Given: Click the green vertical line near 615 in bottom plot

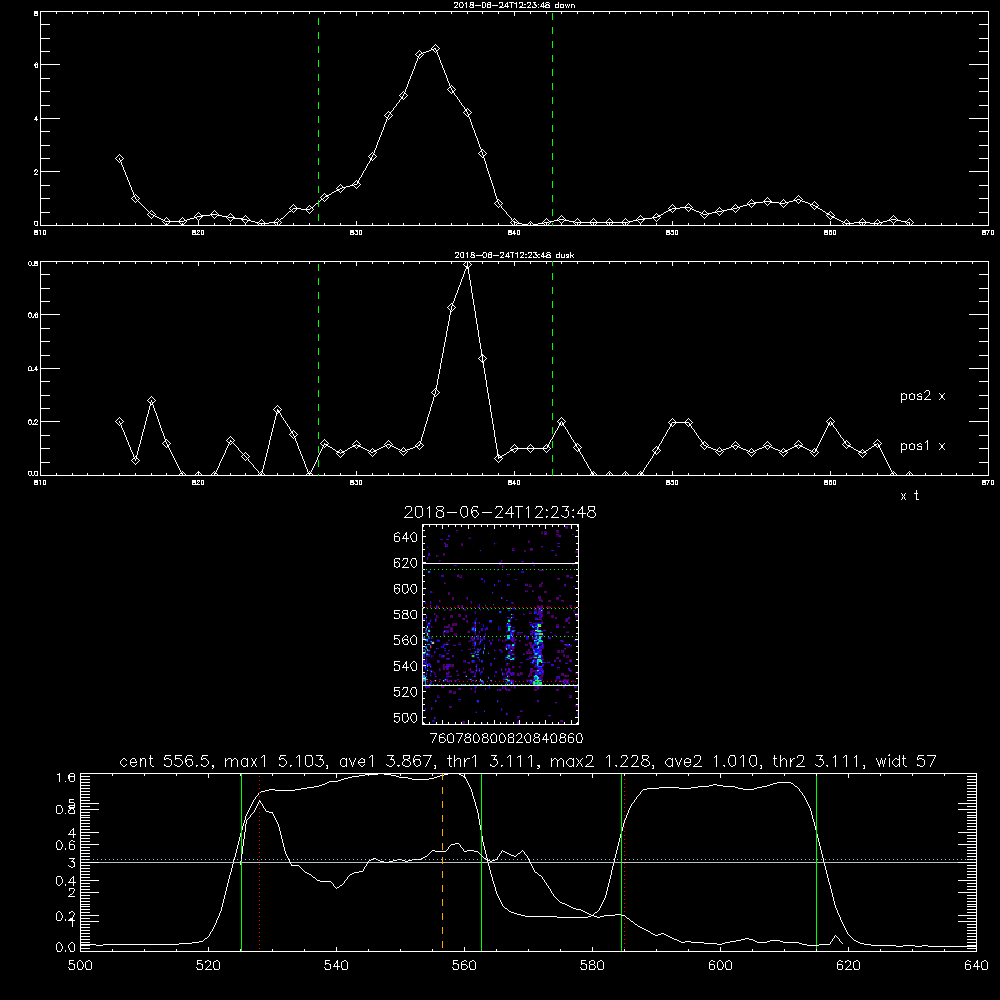Looking at the screenshot, I should (816, 861).
